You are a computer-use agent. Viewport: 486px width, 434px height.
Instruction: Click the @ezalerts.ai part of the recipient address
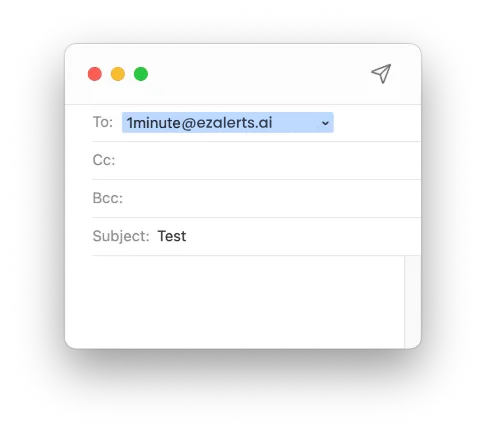coord(227,123)
